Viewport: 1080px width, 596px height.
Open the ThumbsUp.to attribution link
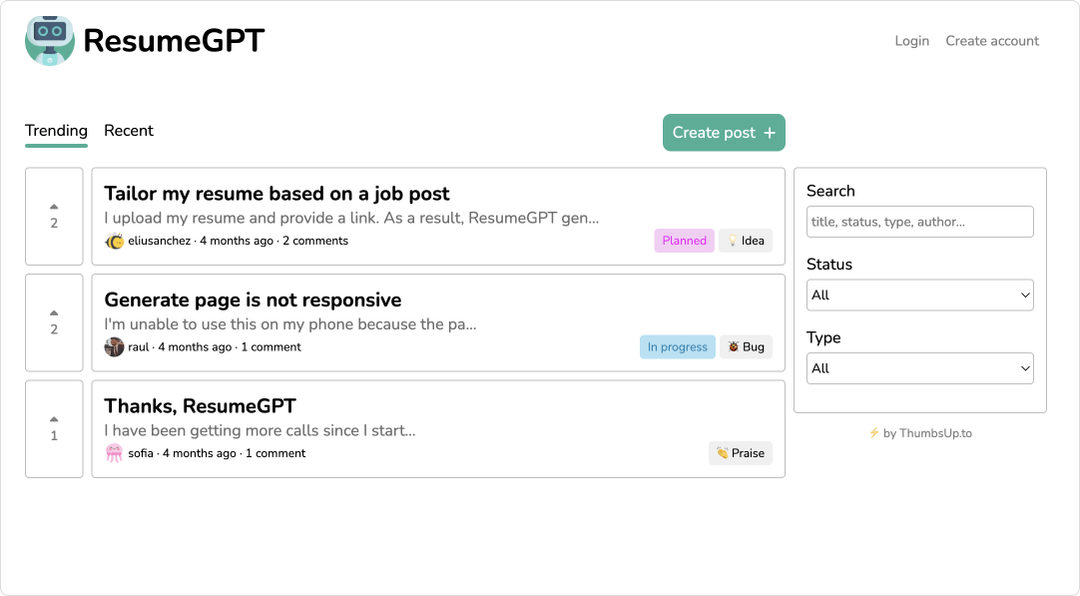click(x=927, y=433)
